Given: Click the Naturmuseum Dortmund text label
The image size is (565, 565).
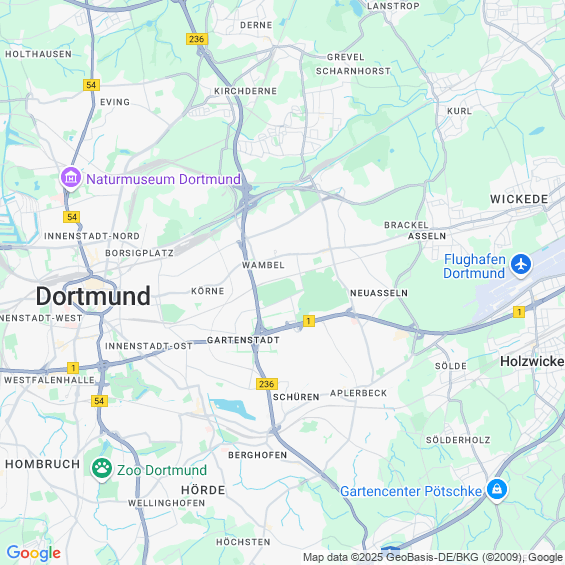Looking at the screenshot, I should (x=163, y=179).
